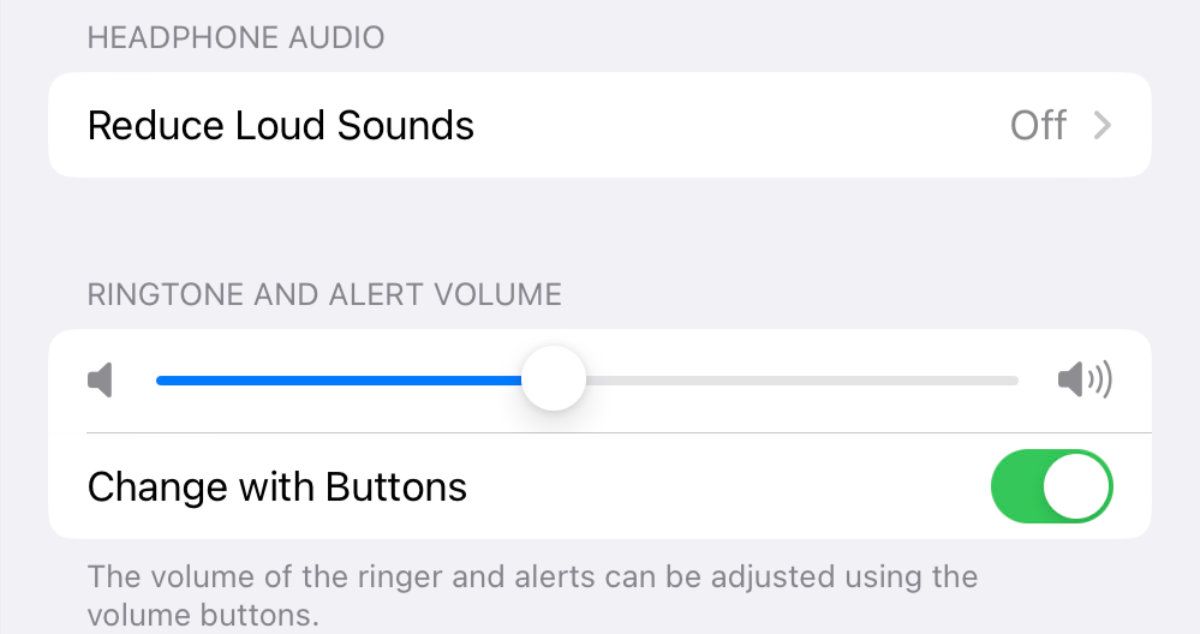Tap empty space in Change with Buttons row
Viewport: 1200px width, 634px height.
(730, 487)
